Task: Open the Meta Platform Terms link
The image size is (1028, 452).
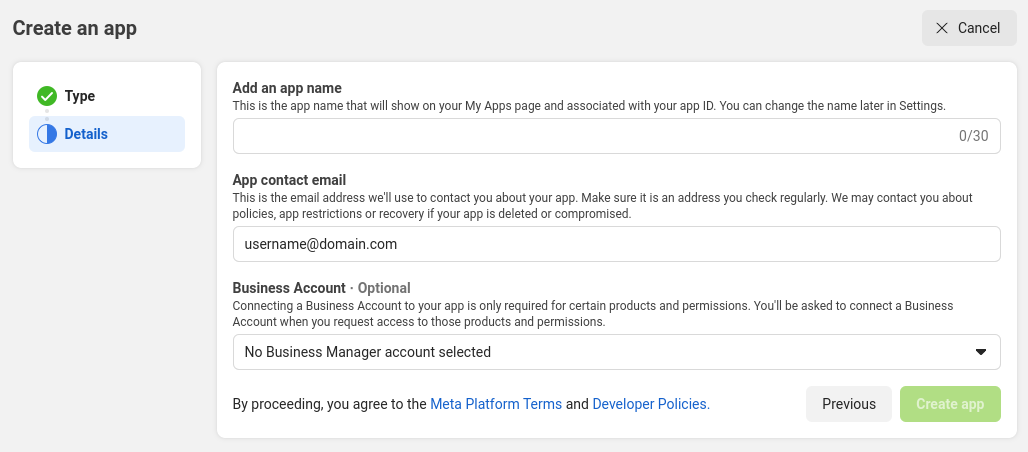Action: point(495,404)
